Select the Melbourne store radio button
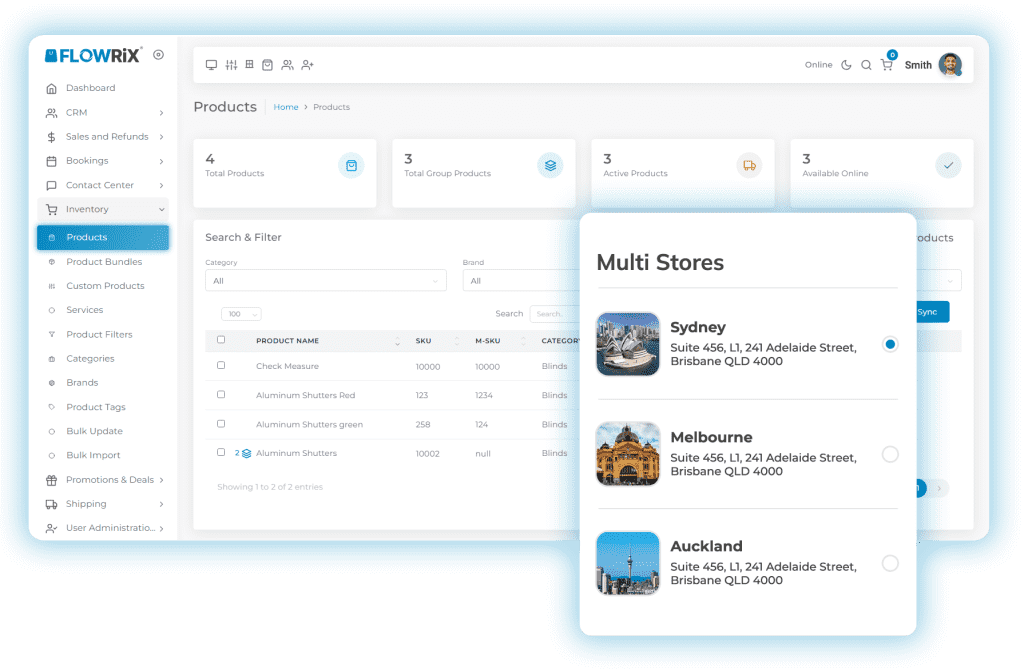This screenshot has height=671, width=1024. [x=890, y=454]
